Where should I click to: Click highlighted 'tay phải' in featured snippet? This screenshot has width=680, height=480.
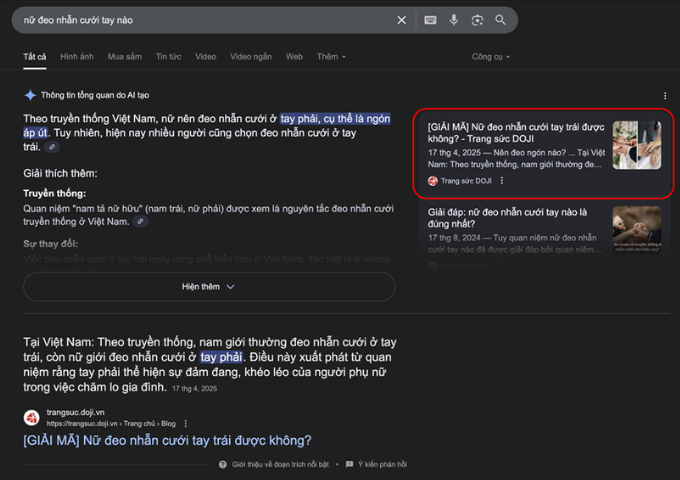(221, 357)
